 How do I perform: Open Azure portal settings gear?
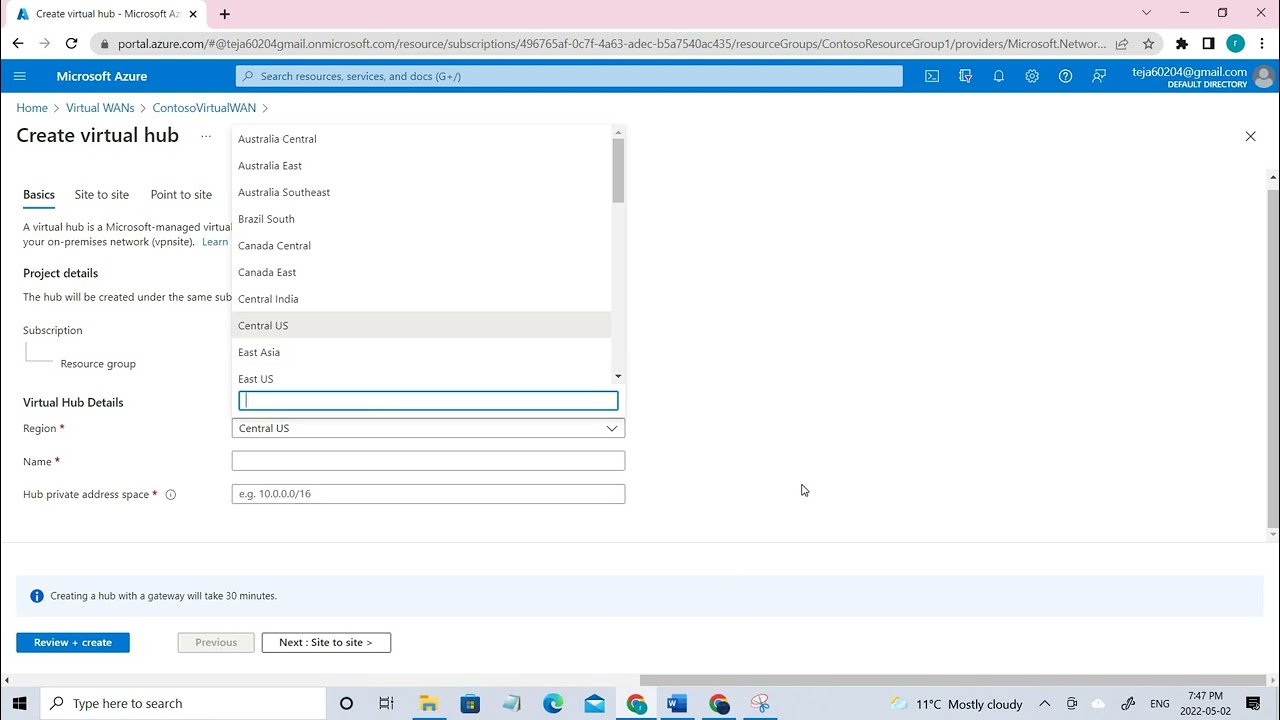click(1032, 76)
